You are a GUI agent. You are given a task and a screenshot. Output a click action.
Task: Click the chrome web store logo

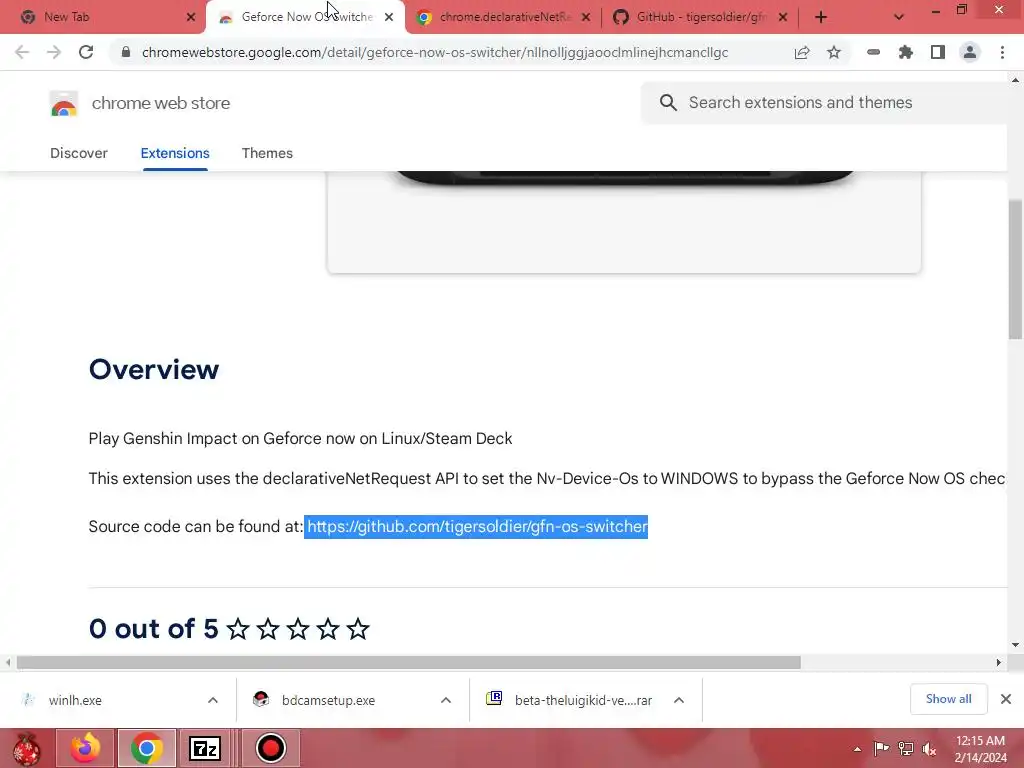pos(63,103)
